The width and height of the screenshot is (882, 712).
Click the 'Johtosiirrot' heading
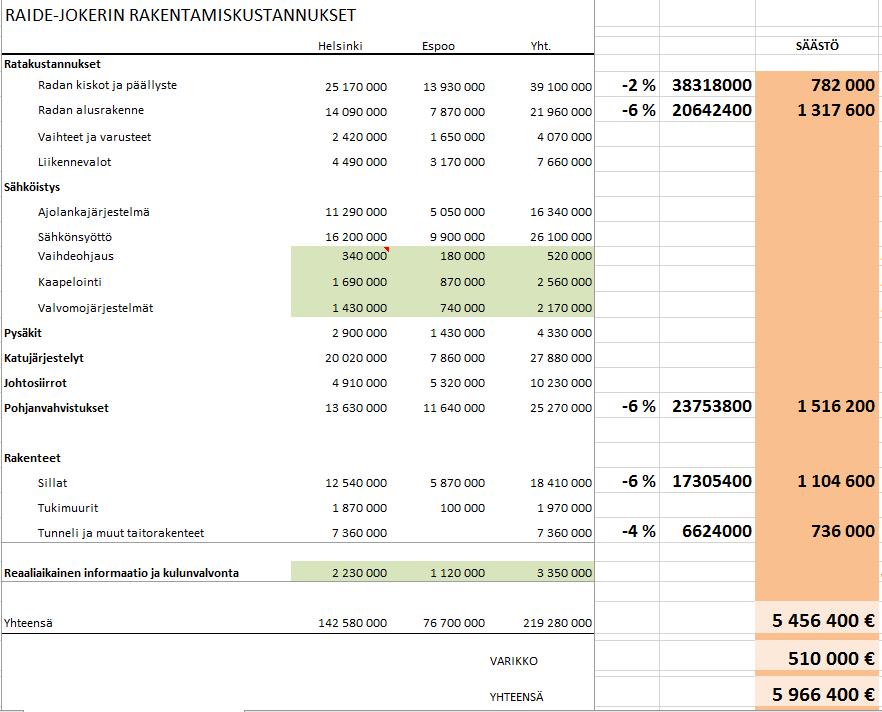point(35,383)
